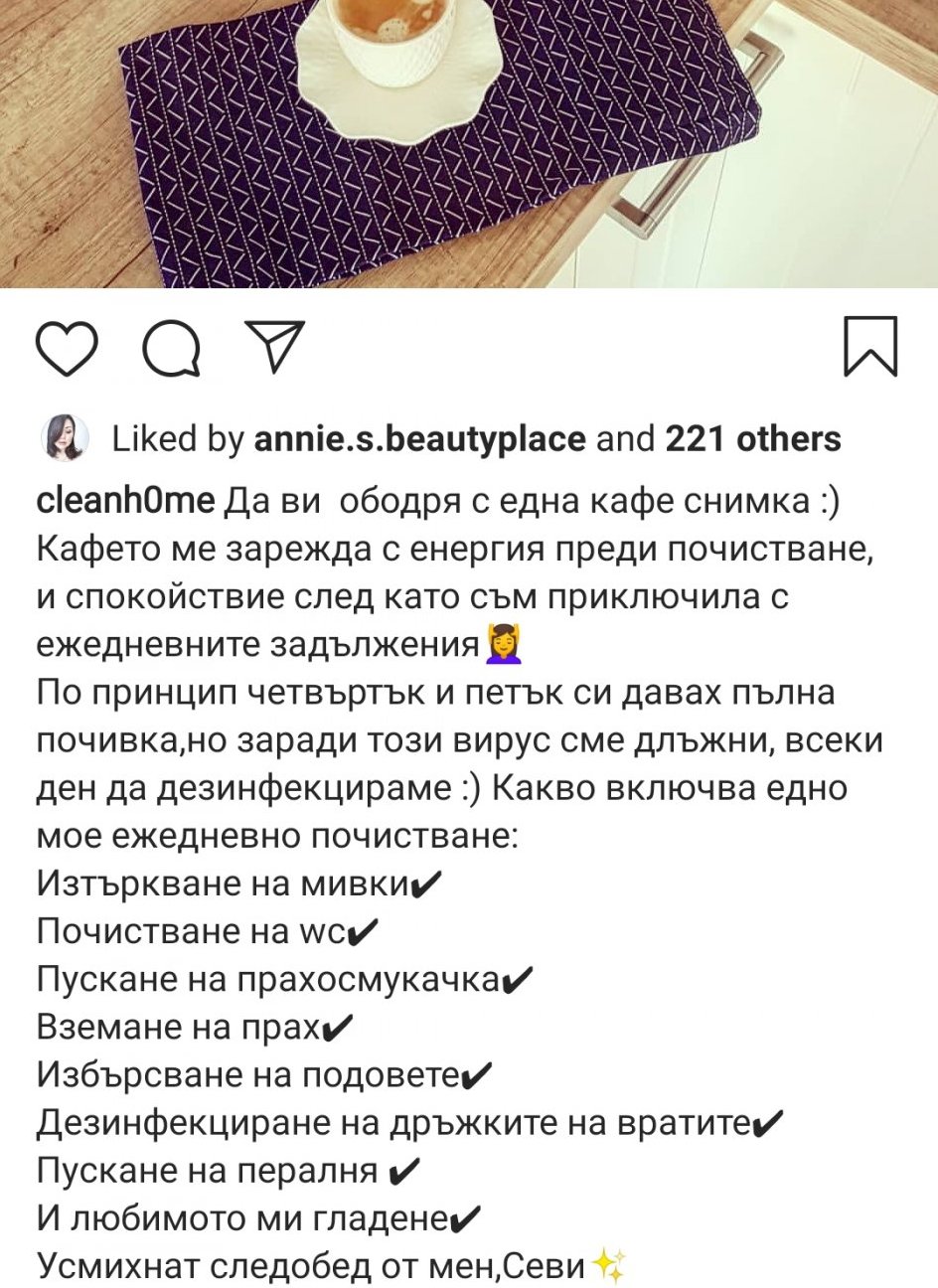Open annie.s.beautyplace profile link

(420, 439)
